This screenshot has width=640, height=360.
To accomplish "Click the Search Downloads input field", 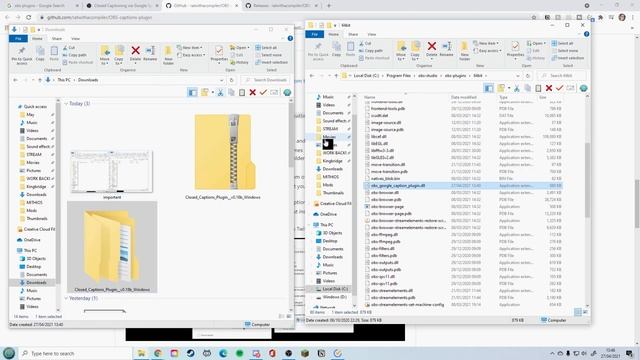I will click(x=266, y=80).
